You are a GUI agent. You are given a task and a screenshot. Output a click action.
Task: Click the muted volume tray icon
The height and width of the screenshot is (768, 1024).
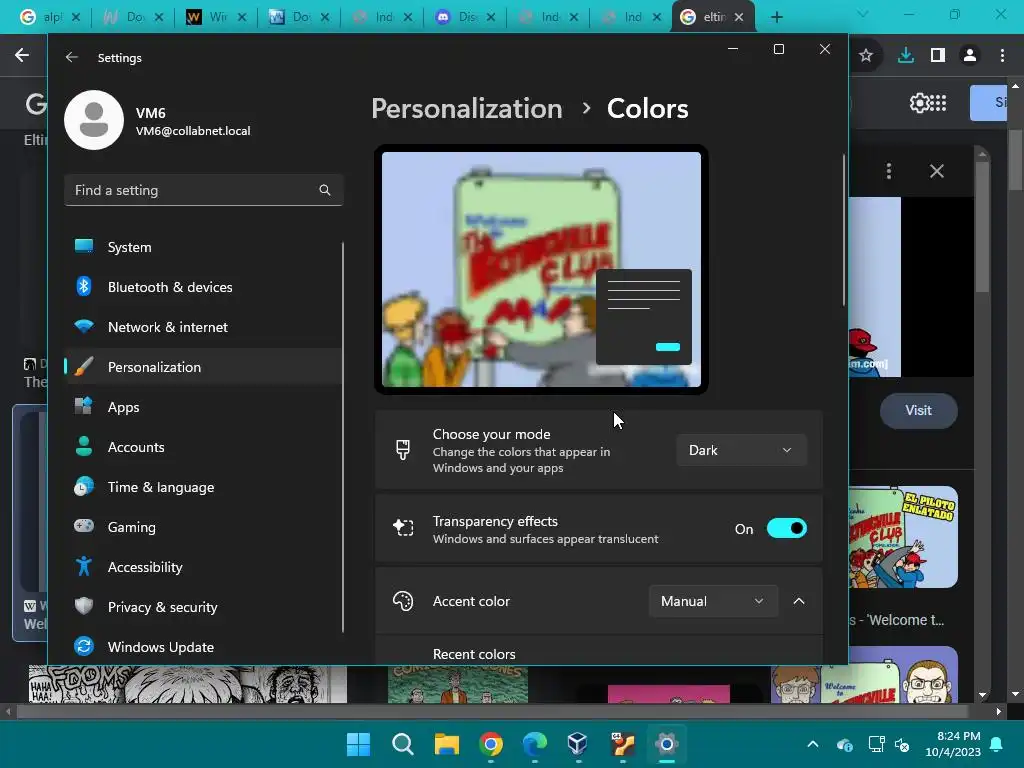coord(902,744)
